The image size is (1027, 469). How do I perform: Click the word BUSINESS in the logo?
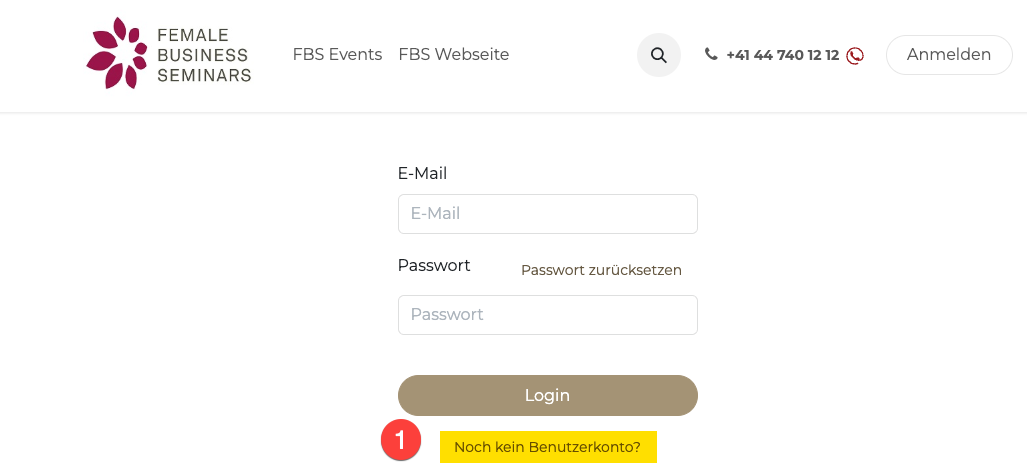pos(203,54)
